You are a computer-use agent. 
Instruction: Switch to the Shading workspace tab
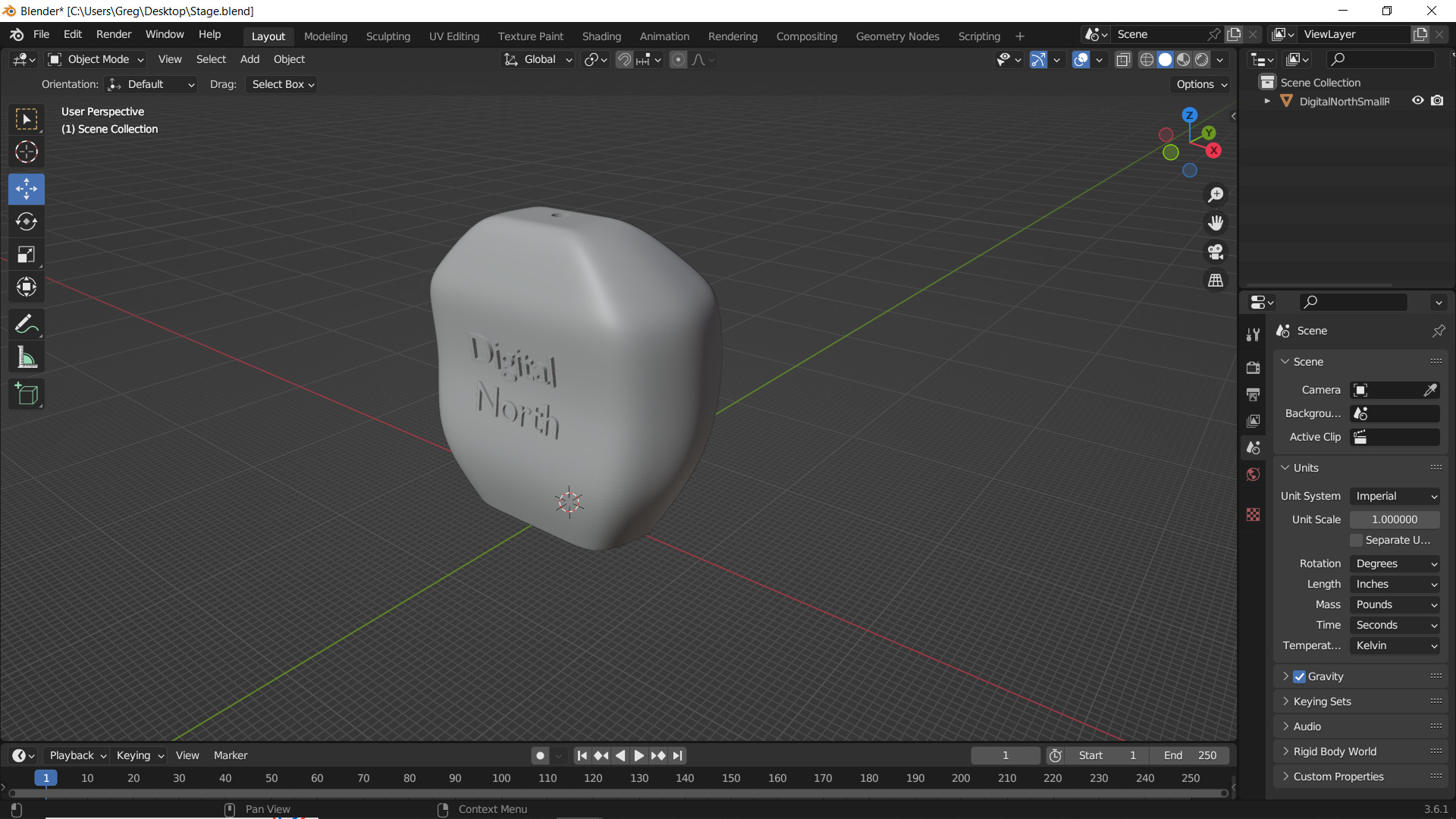(601, 36)
